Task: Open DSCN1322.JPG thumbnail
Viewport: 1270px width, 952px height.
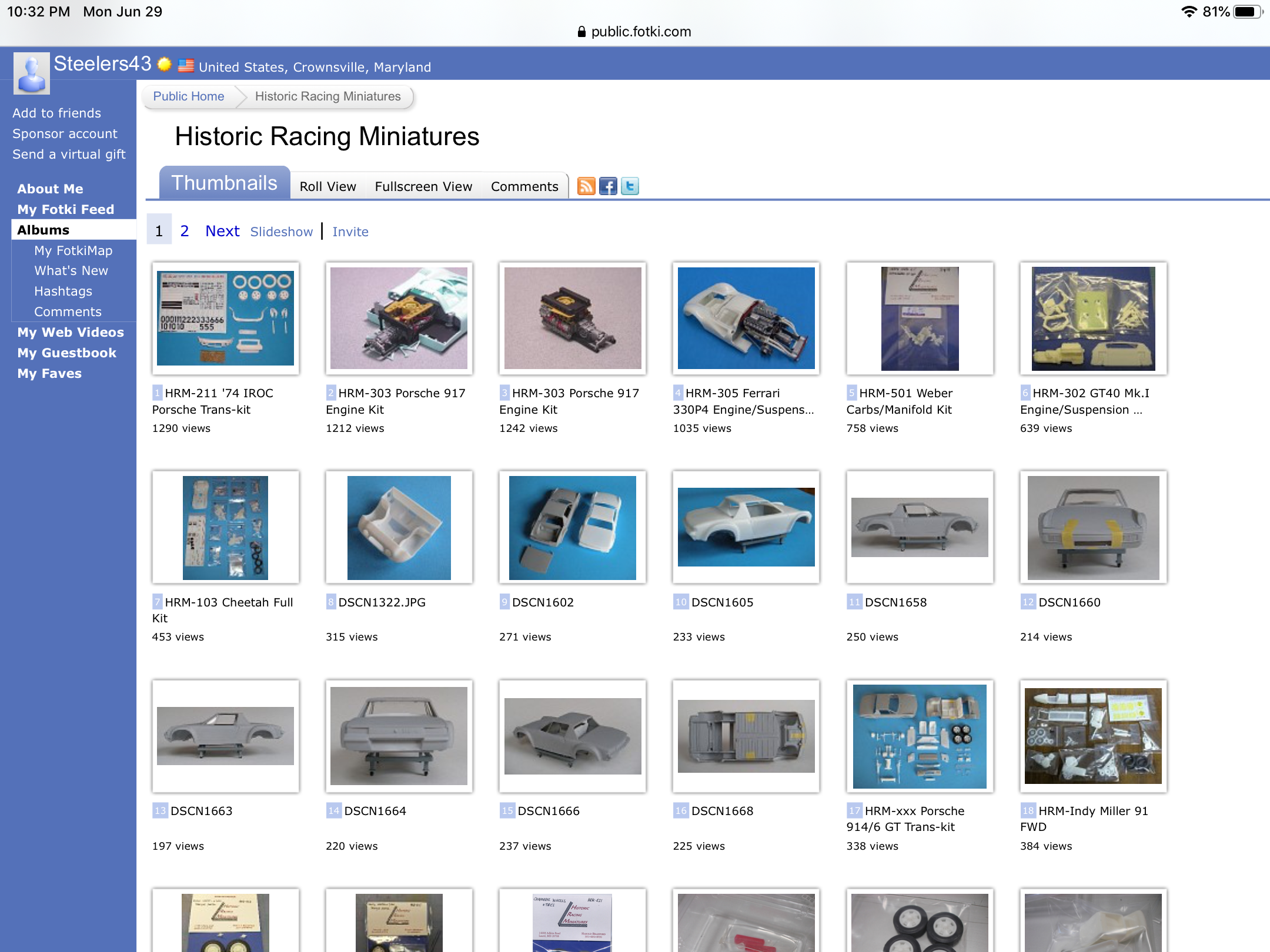Action: point(399,527)
